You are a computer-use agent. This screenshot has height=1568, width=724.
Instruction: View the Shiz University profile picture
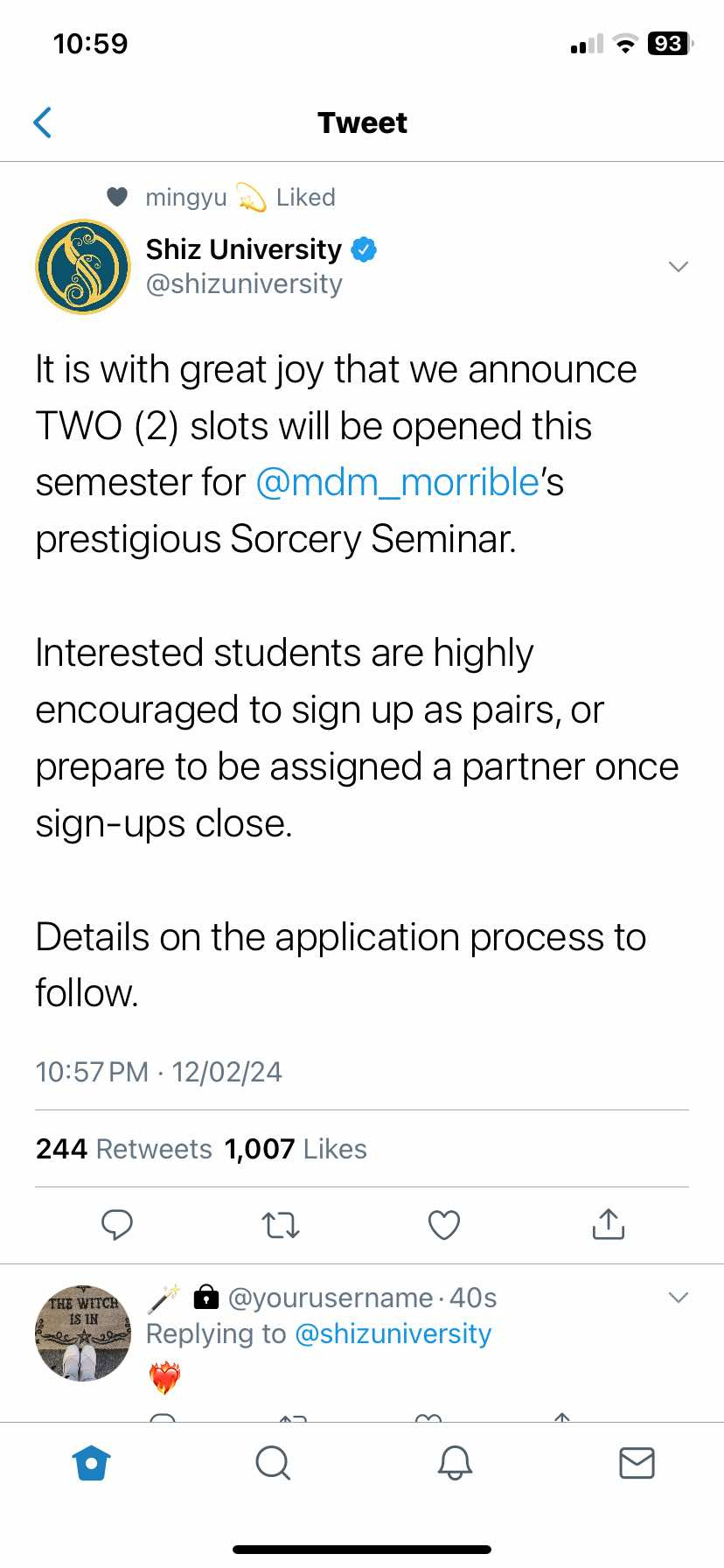click(83, 267)
